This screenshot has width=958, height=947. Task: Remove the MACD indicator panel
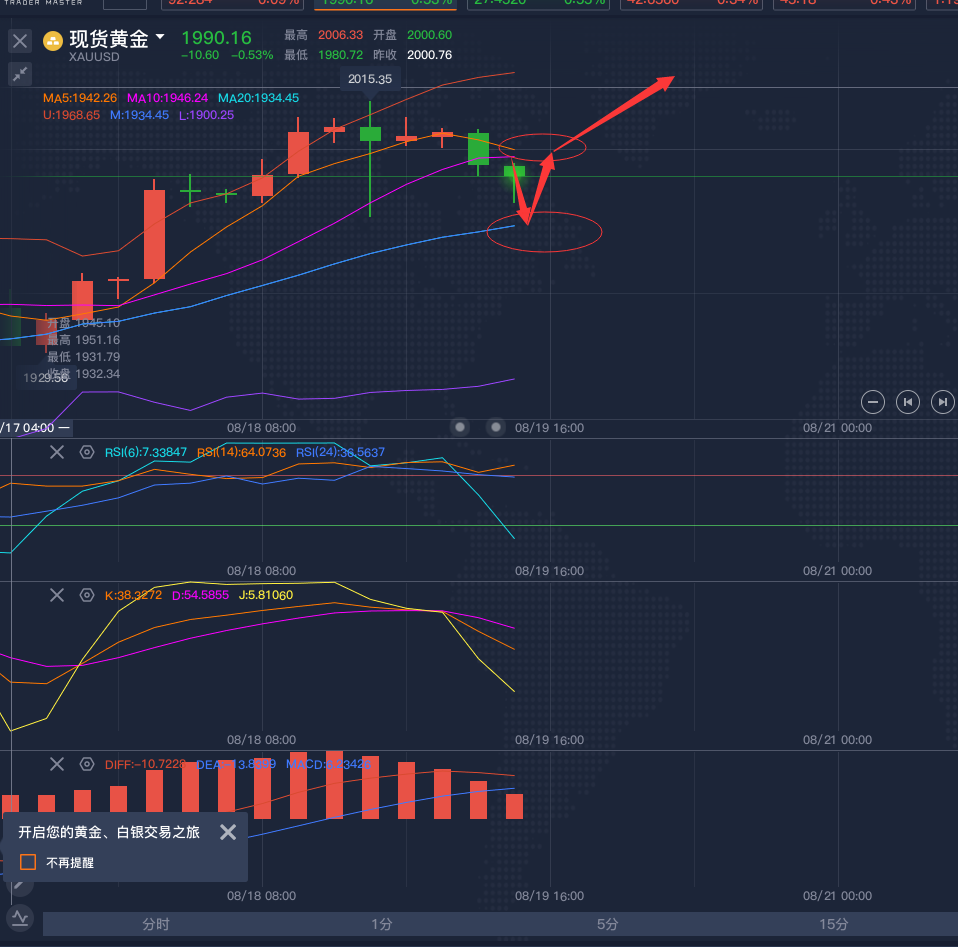coord(57,764)
